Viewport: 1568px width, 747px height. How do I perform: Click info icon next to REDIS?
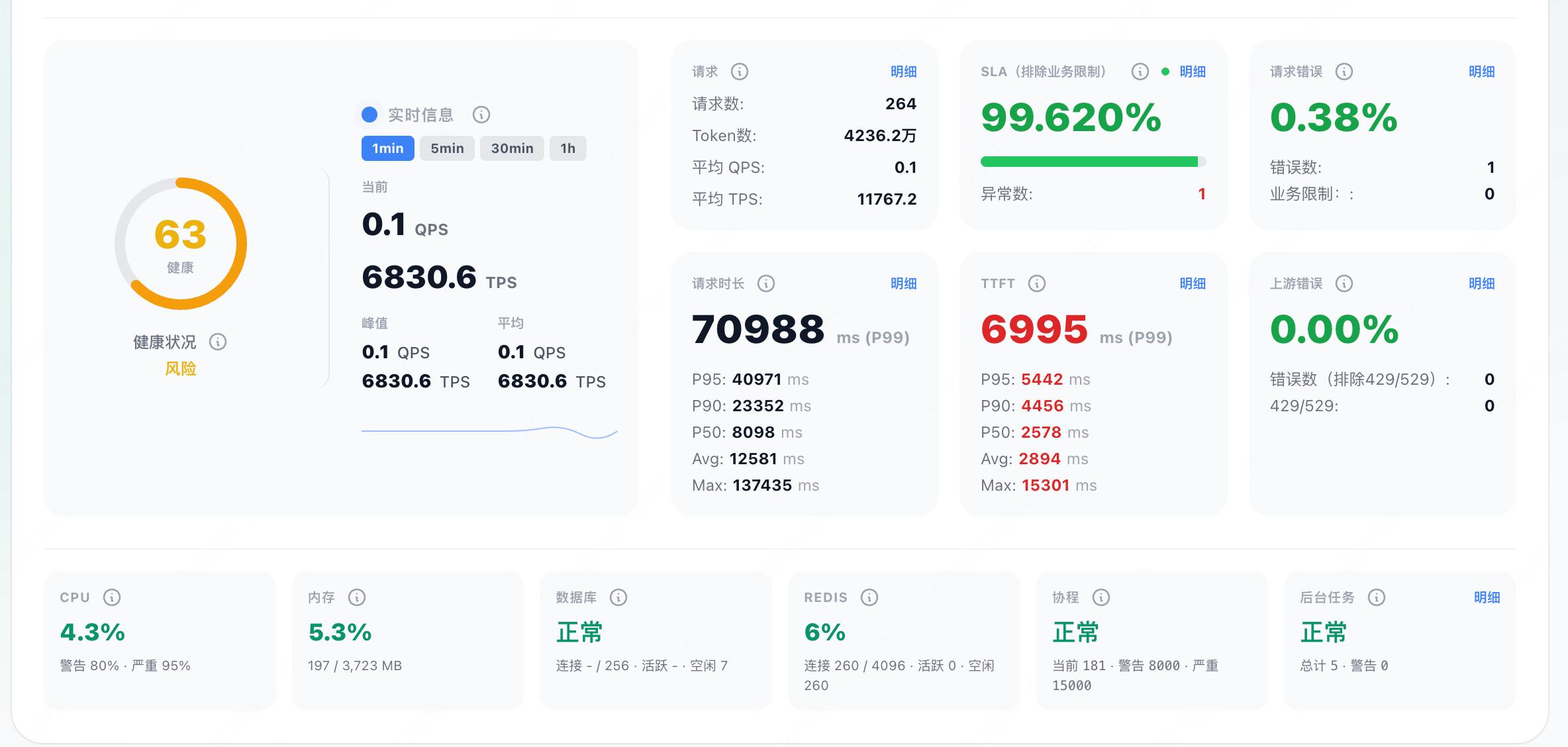(x=869, y=597)
